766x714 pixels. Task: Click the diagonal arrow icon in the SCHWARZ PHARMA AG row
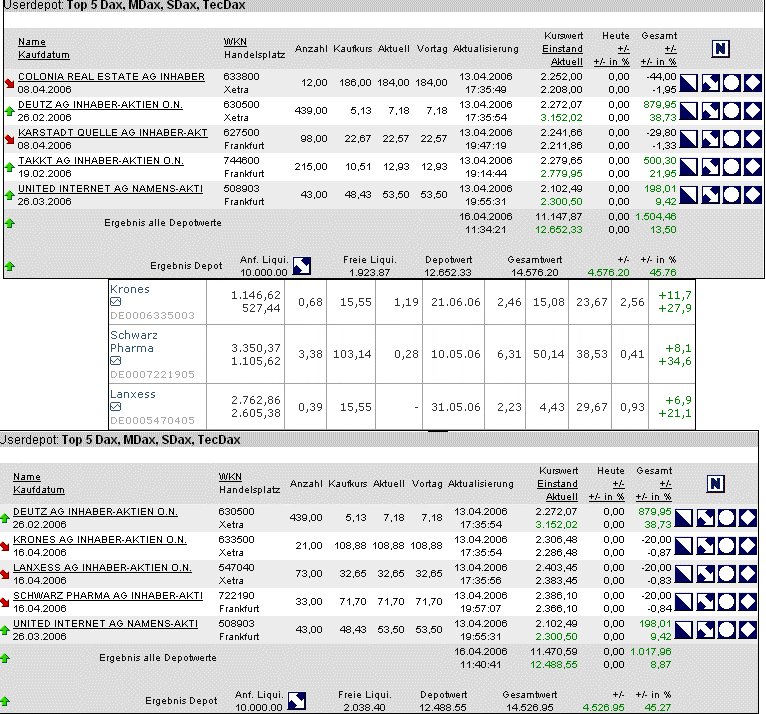tap(705, 601)
